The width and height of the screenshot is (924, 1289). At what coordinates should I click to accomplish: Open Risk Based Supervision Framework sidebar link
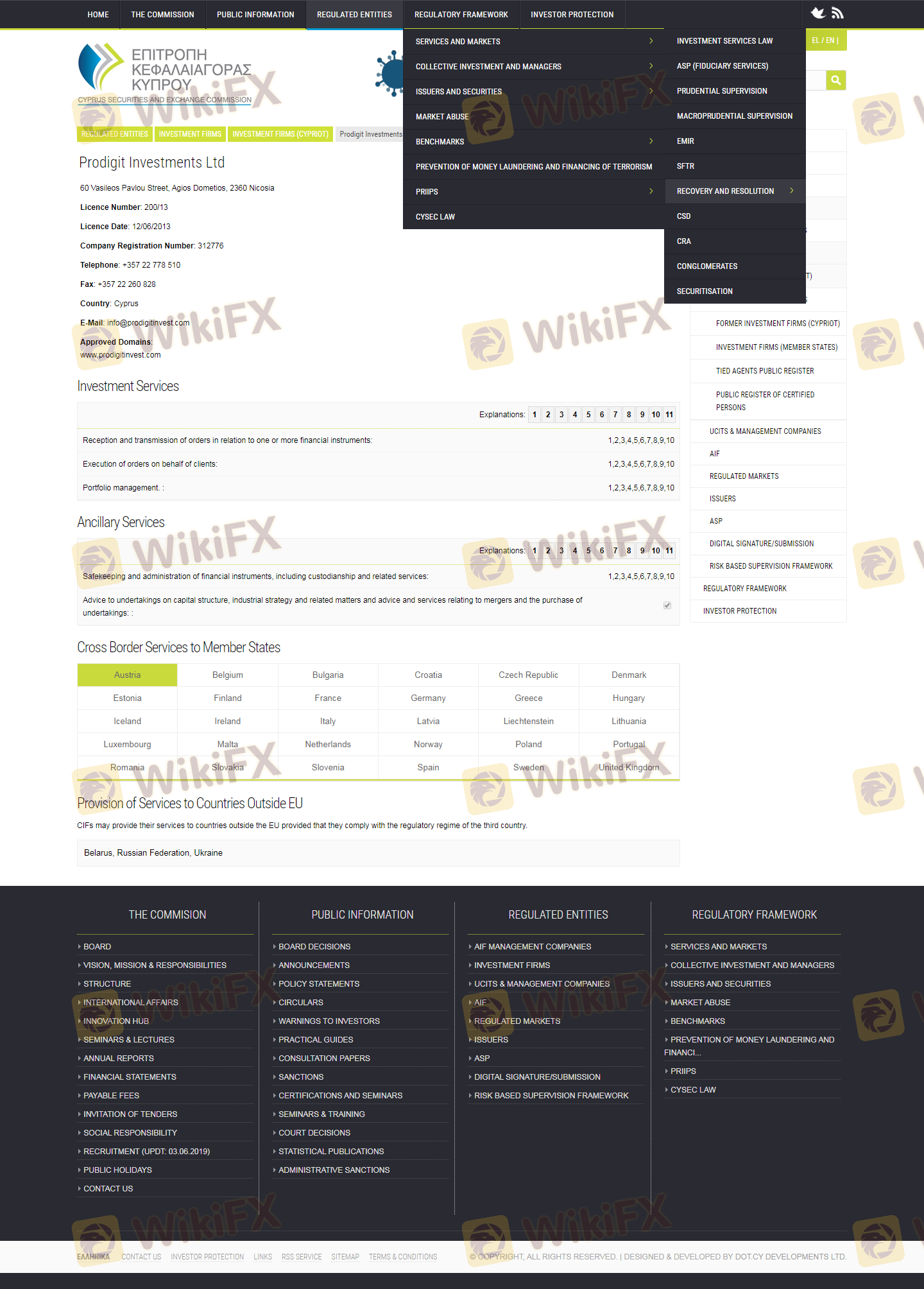pyautogui.click(x=771, y=566)
